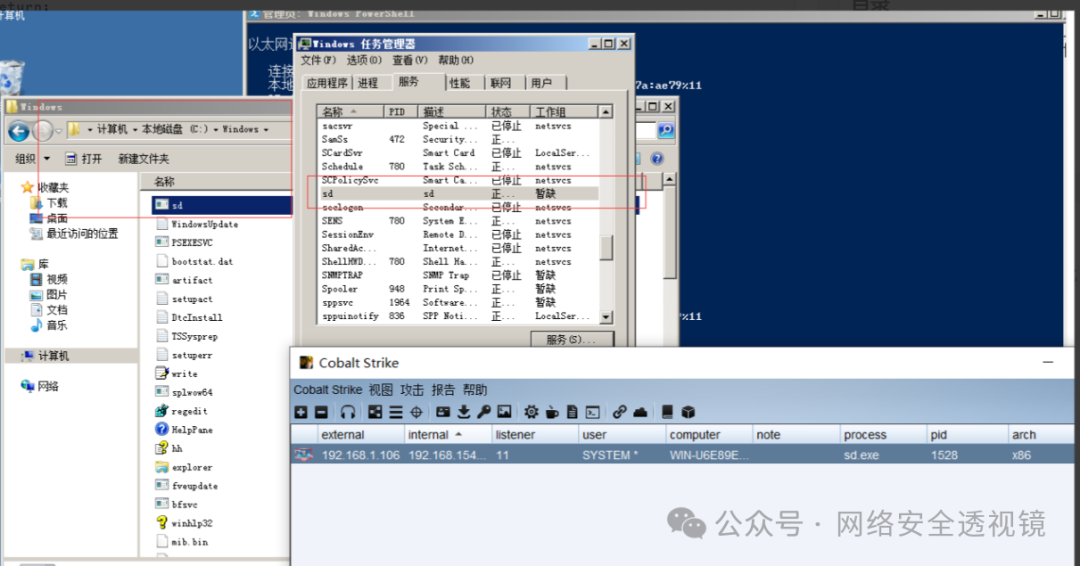Select the sd file in Explorer list
Screen dimensions: 1080x566
(221, 205)
